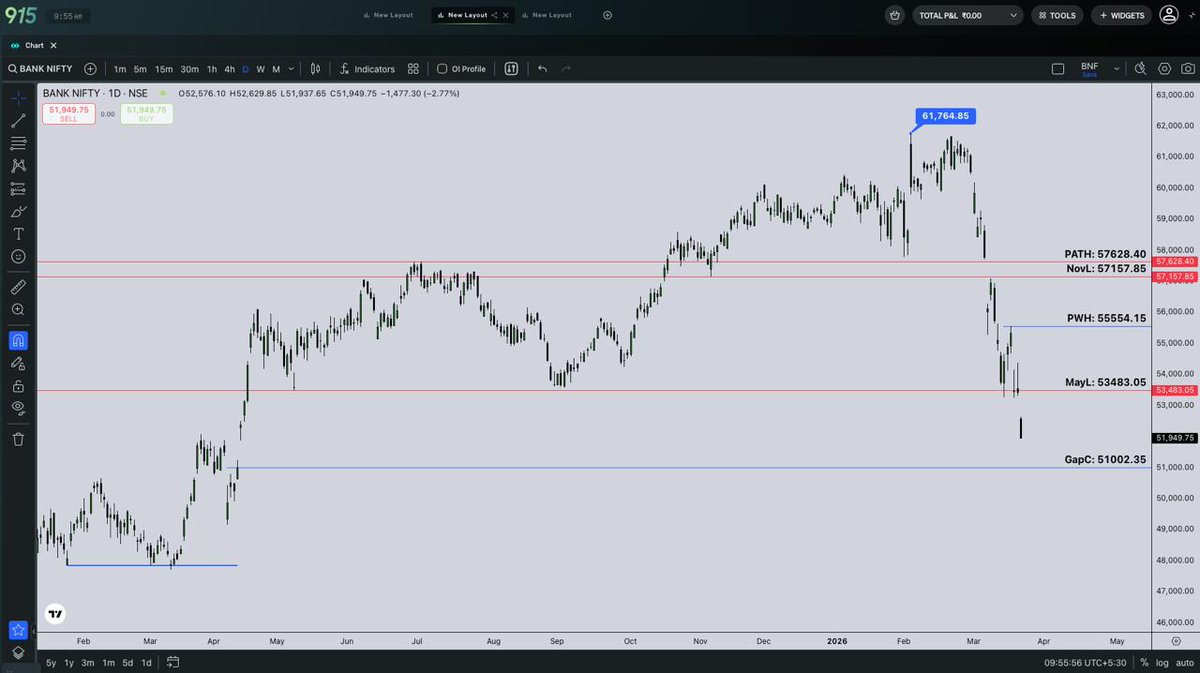Image resolution: width=1200 pixels, height=673 pixels.
Task: Undo the last chart action
Action: click(x=542, y=69)
